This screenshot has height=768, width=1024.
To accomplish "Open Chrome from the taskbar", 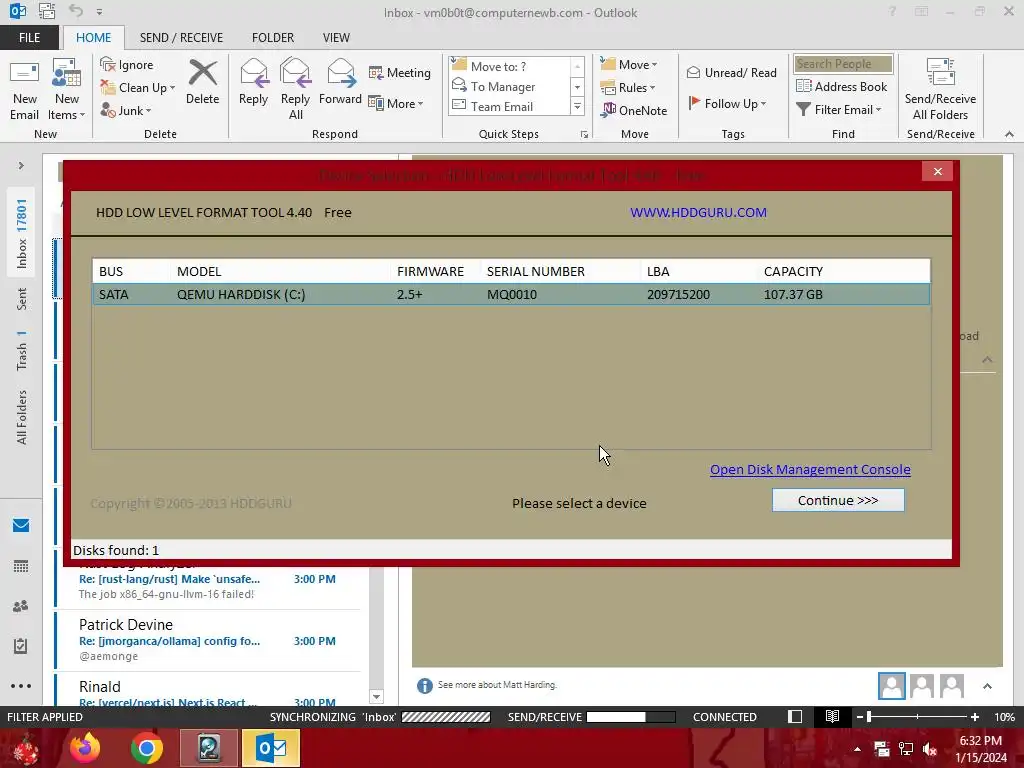I will click(146, 748).
